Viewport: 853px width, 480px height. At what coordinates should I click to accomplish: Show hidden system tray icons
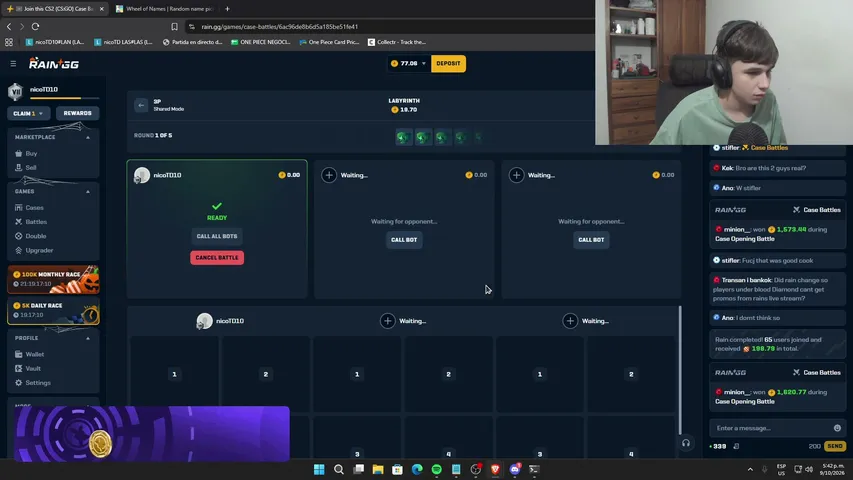(x=750, y=469)
